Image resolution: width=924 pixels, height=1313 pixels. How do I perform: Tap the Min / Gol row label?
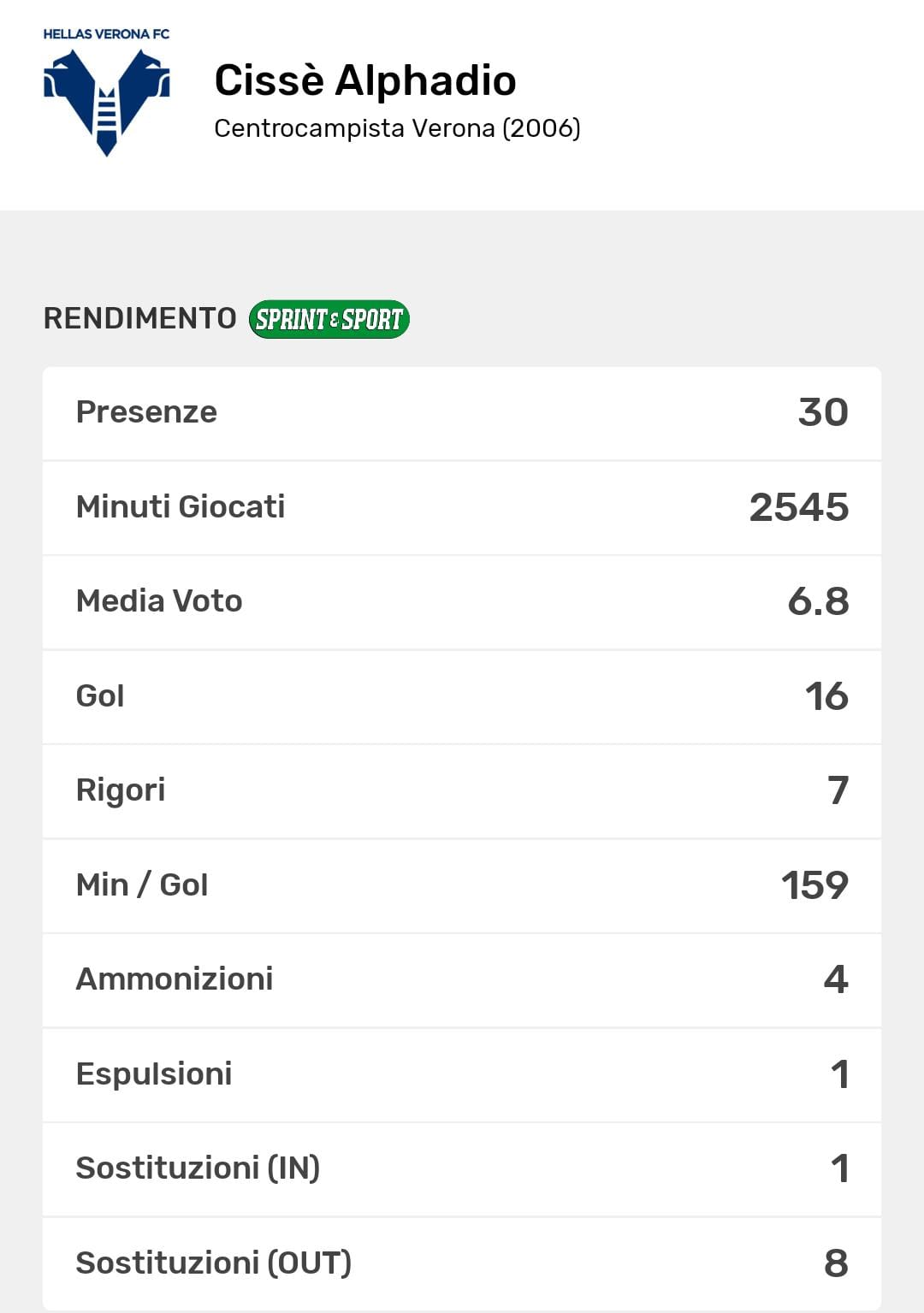[x=142, y=885]
